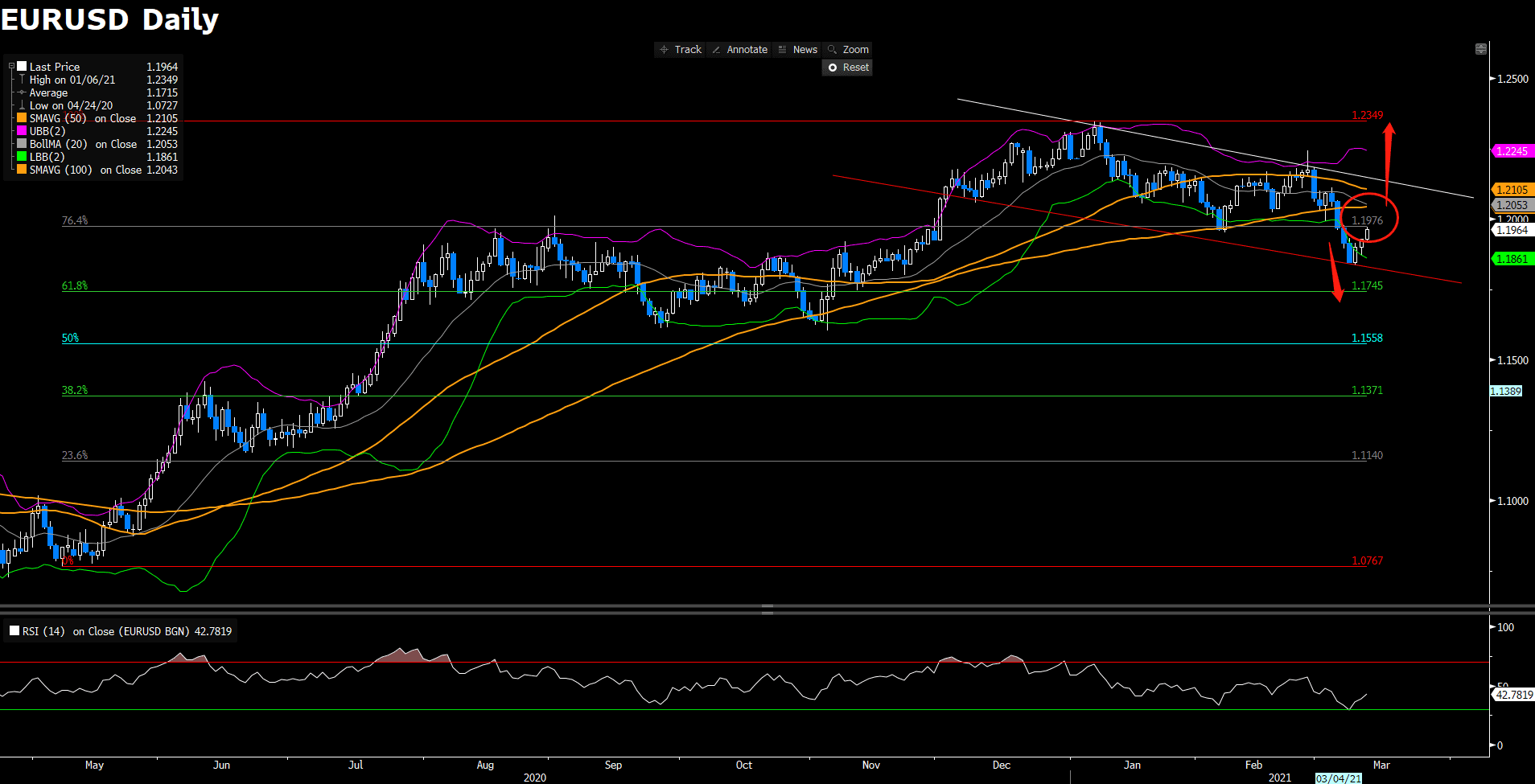Viewport: 1535px width, 784px height.
Task: Select the 'Low on 04/24/20' legend text
Action: click(x=71, y=105)
